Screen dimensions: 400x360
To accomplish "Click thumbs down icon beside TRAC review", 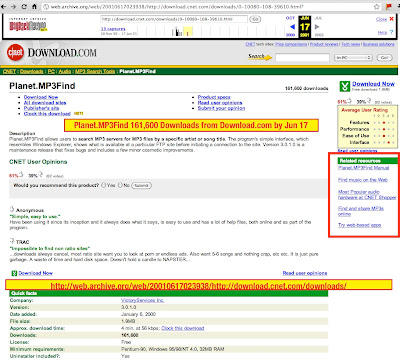I will [12, 241].
